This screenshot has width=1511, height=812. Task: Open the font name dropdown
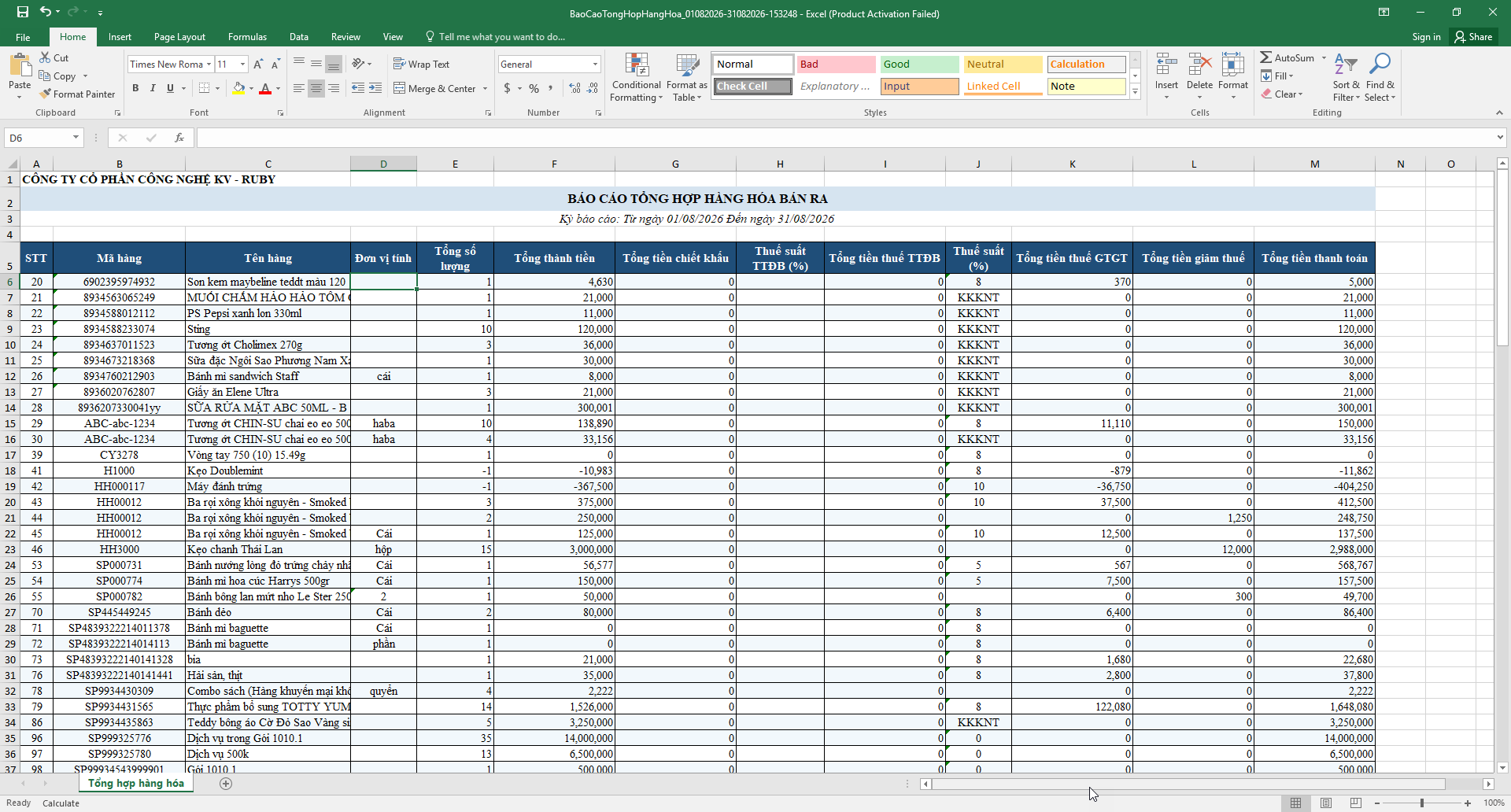tap(209, 65)
